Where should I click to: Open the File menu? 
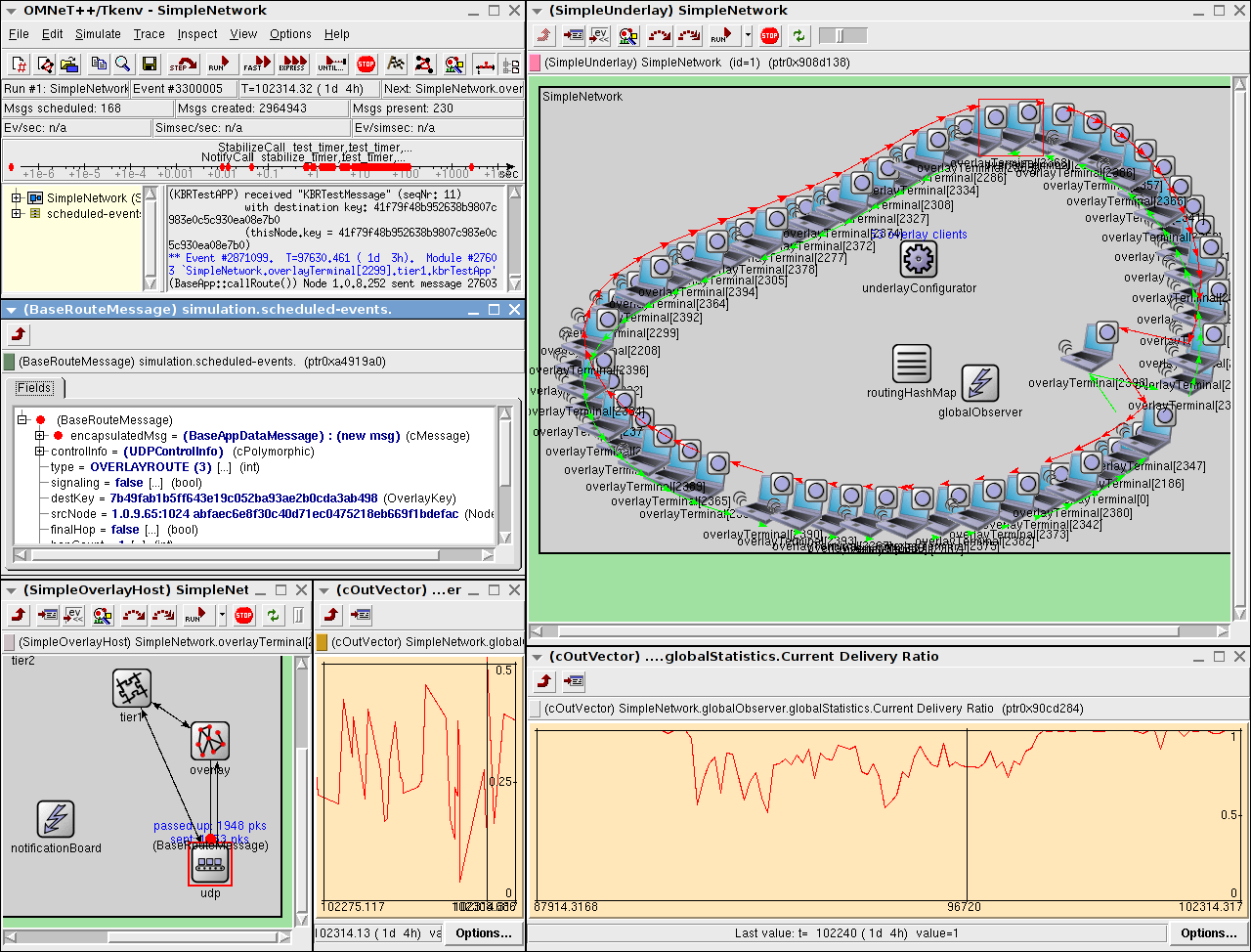click(19, 34)
